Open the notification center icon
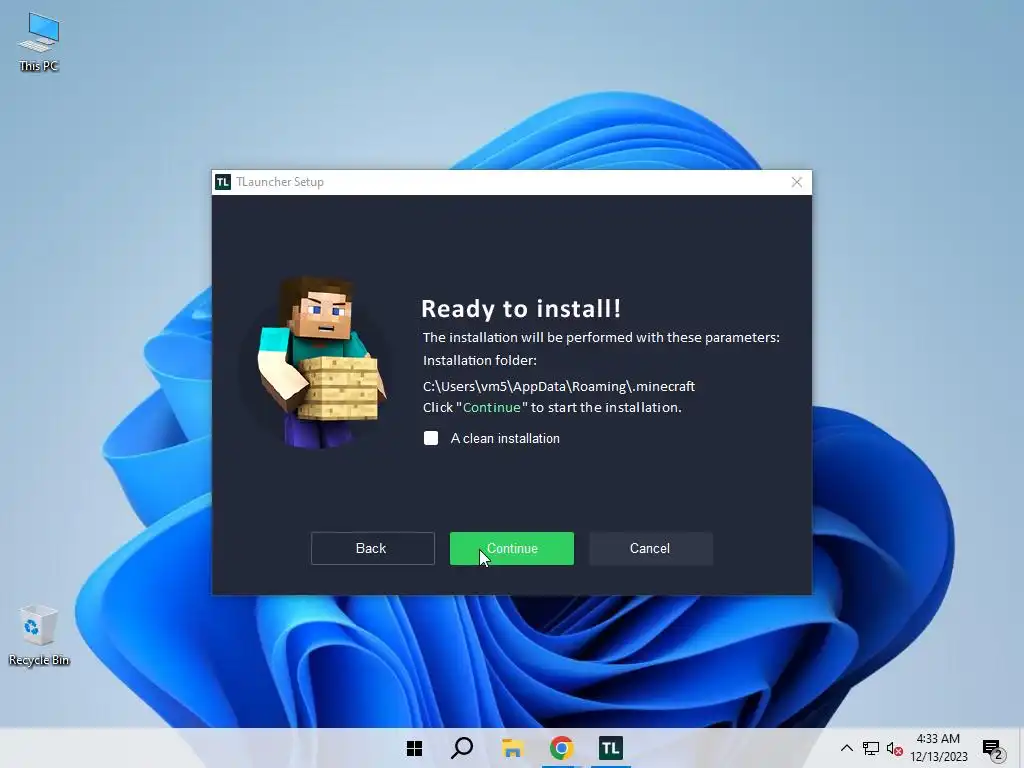Image resolution: width=1024 pixels, height=768 pixels. click(993, 749)
